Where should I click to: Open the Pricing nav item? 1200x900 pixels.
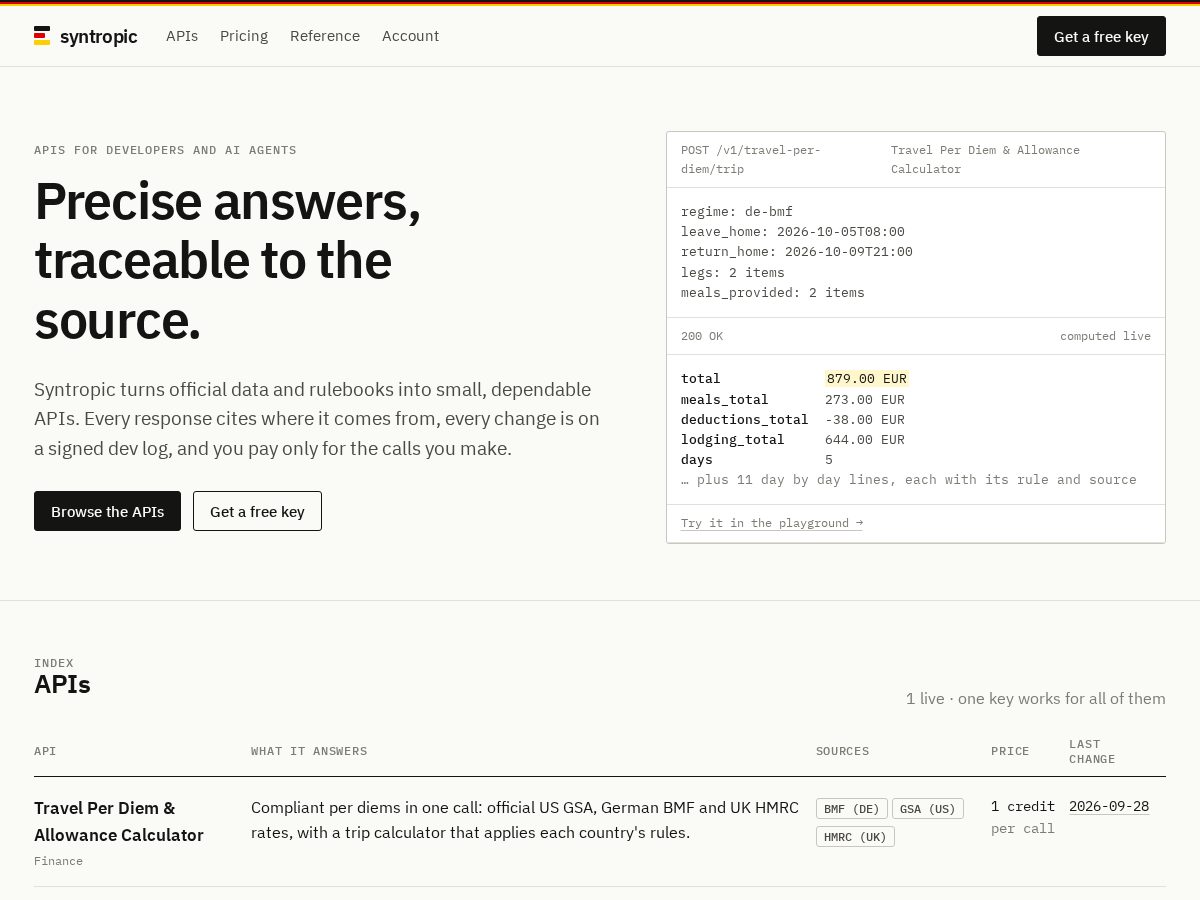pyautogui.click(x=244, y=36)
